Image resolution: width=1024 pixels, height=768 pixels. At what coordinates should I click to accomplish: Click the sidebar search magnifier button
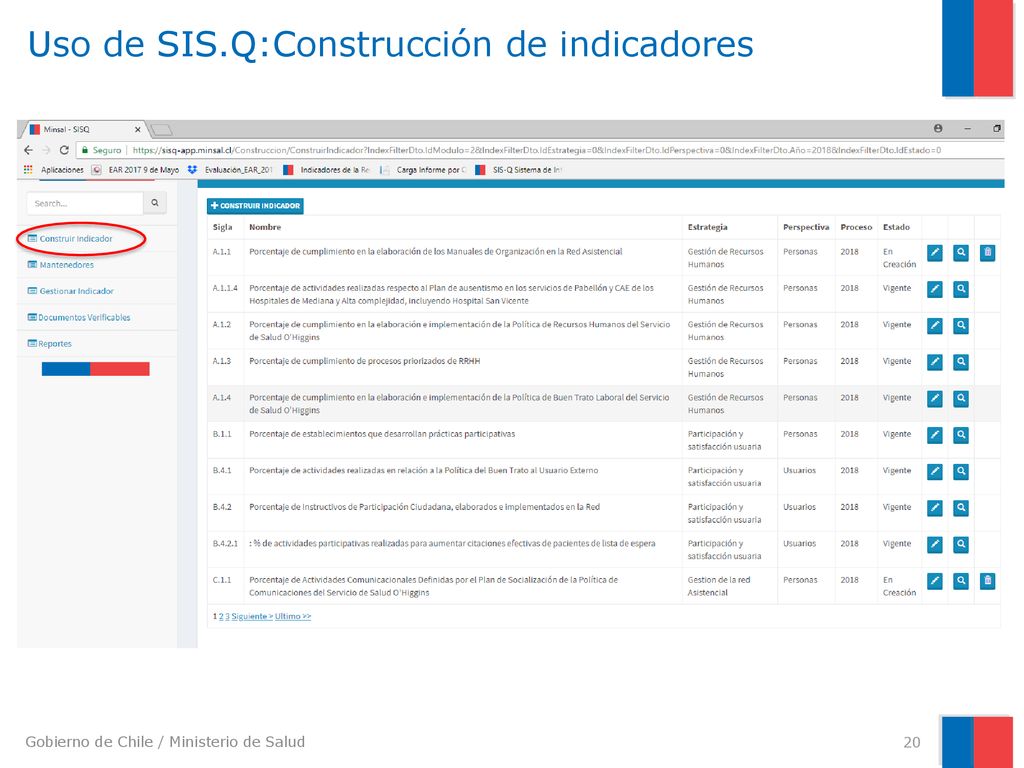pyautogui.click(x=155, y=203)
